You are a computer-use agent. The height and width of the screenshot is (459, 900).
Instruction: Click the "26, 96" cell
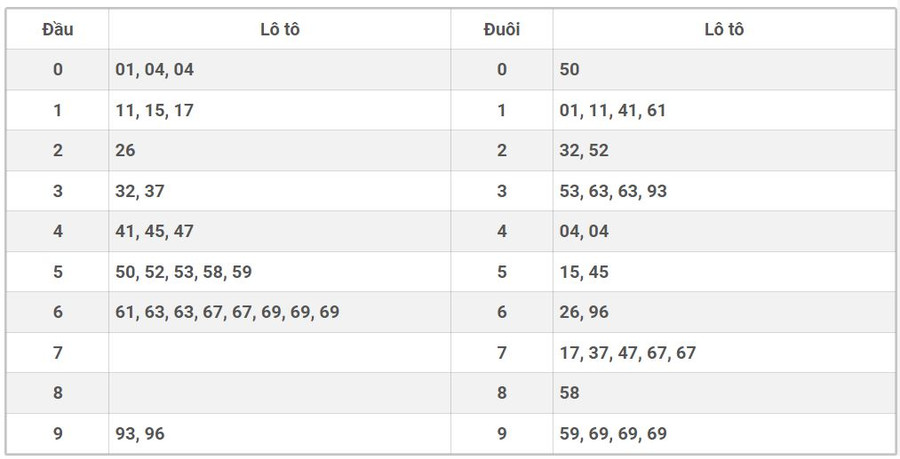click(584, 312)
